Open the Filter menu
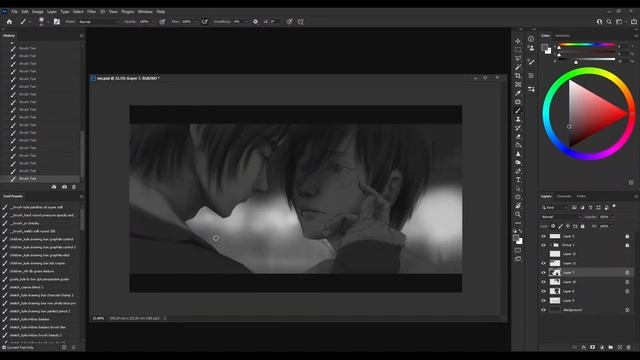Image resolution: width=640 pixels, height=360 pixels. coord(91,12)
